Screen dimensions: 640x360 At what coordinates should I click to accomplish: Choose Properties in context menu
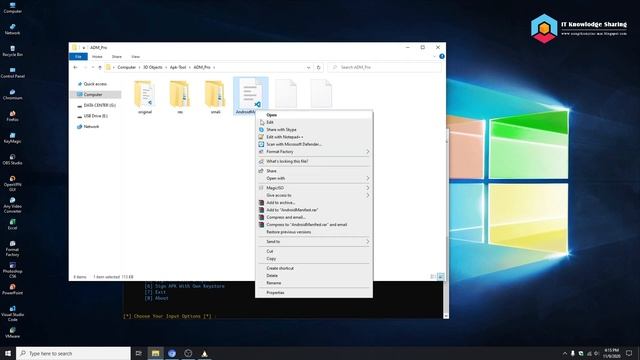[x=314, y=293]
